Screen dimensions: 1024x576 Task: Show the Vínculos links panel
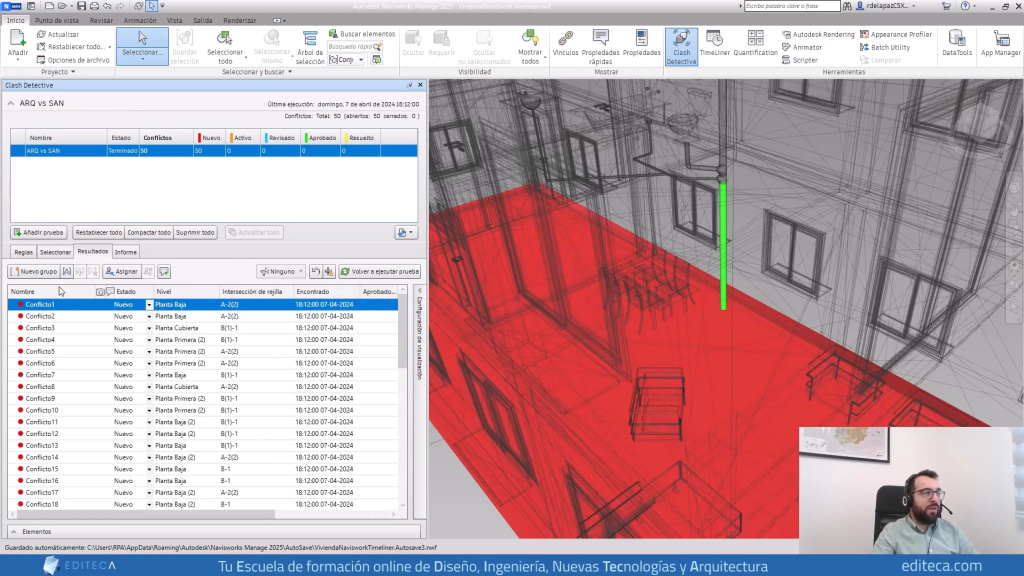pyautogui.click(x=565, y=44)
